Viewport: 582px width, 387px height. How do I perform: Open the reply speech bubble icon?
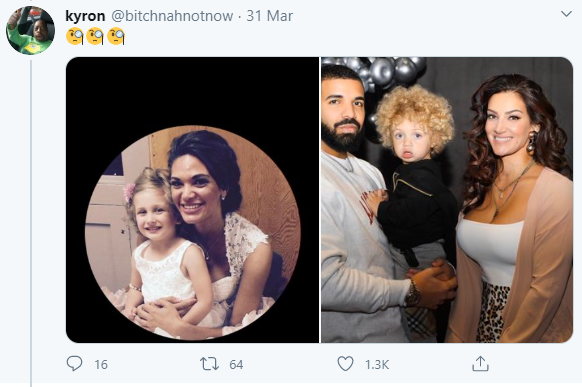[x=74, y=364]
